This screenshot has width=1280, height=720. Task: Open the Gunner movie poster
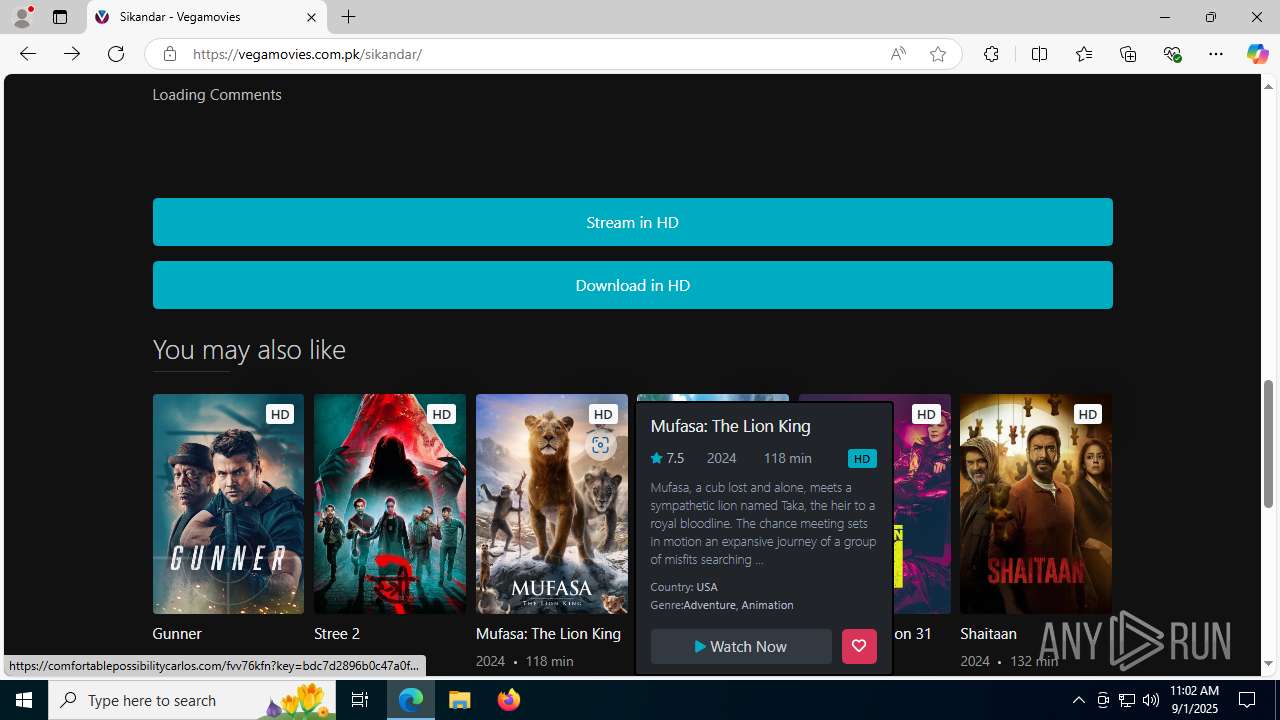(x=228, y=503)
